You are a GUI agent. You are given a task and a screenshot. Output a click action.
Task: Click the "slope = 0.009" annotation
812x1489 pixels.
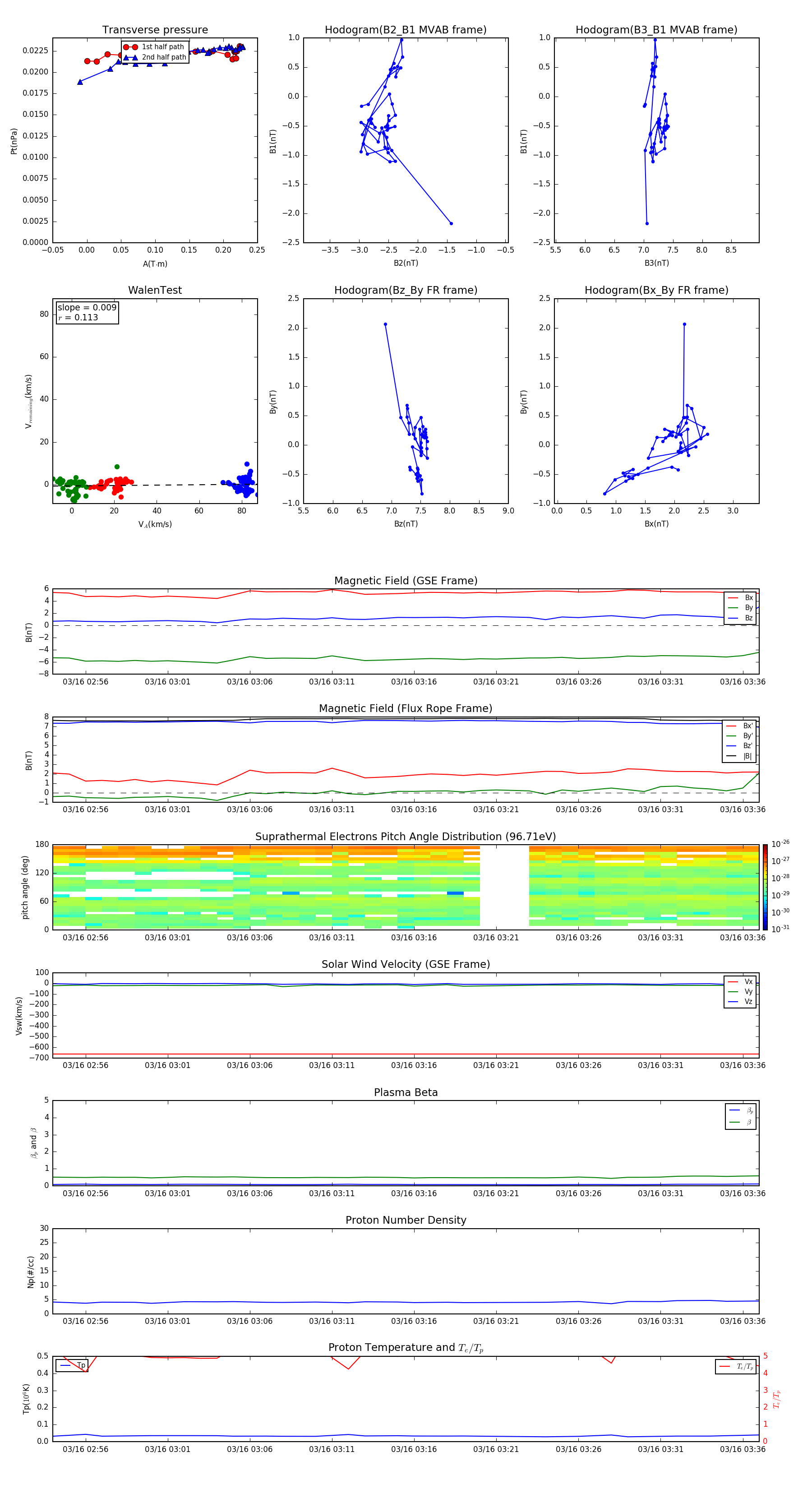87,308
